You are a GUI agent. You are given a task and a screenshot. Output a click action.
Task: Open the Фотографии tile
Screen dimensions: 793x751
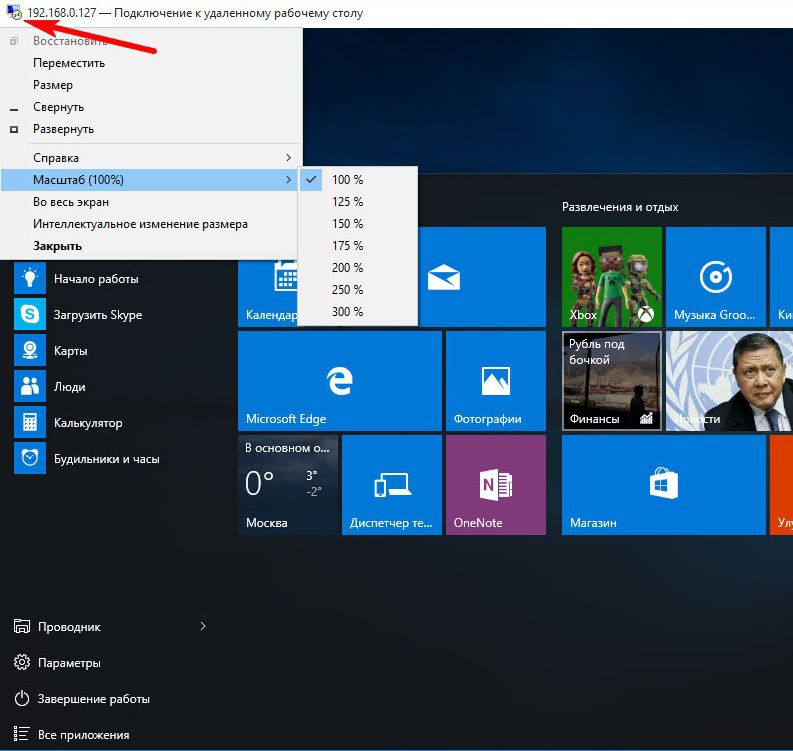[x=495, y=381]
